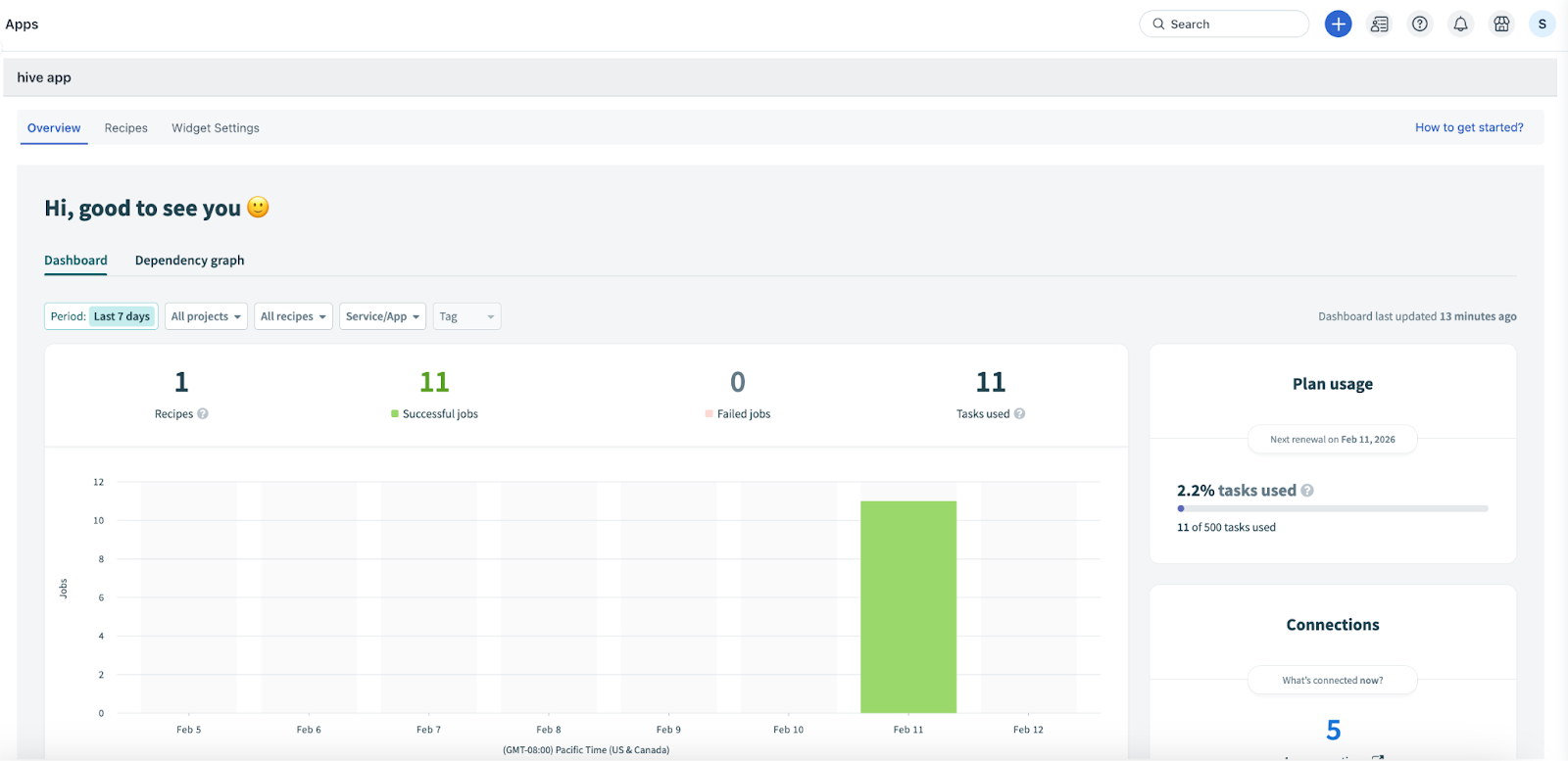Expand the All projects dropdown
The width and height of the screenshot is (1568, 761).
[206, 316]
